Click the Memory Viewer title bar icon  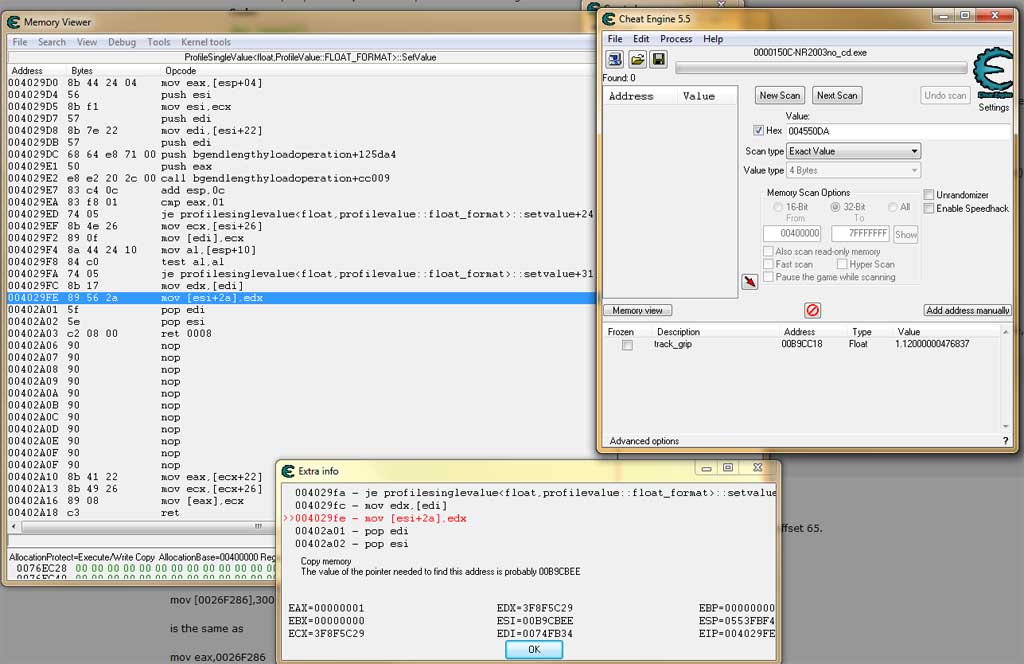tap(14, 22)
